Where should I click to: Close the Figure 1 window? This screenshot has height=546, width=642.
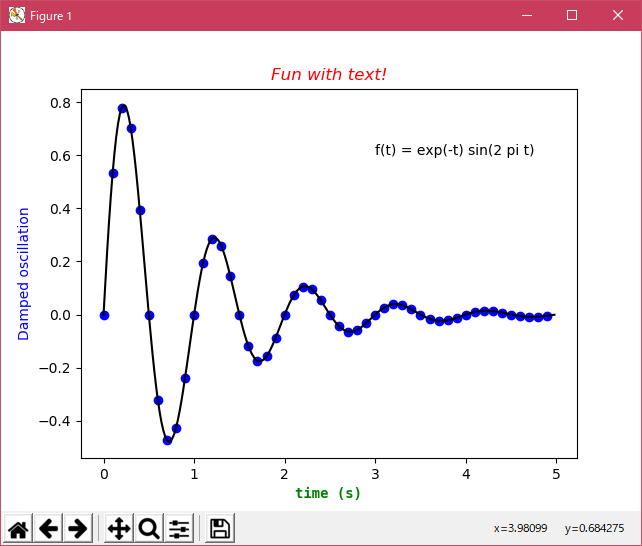click(618, 15)
